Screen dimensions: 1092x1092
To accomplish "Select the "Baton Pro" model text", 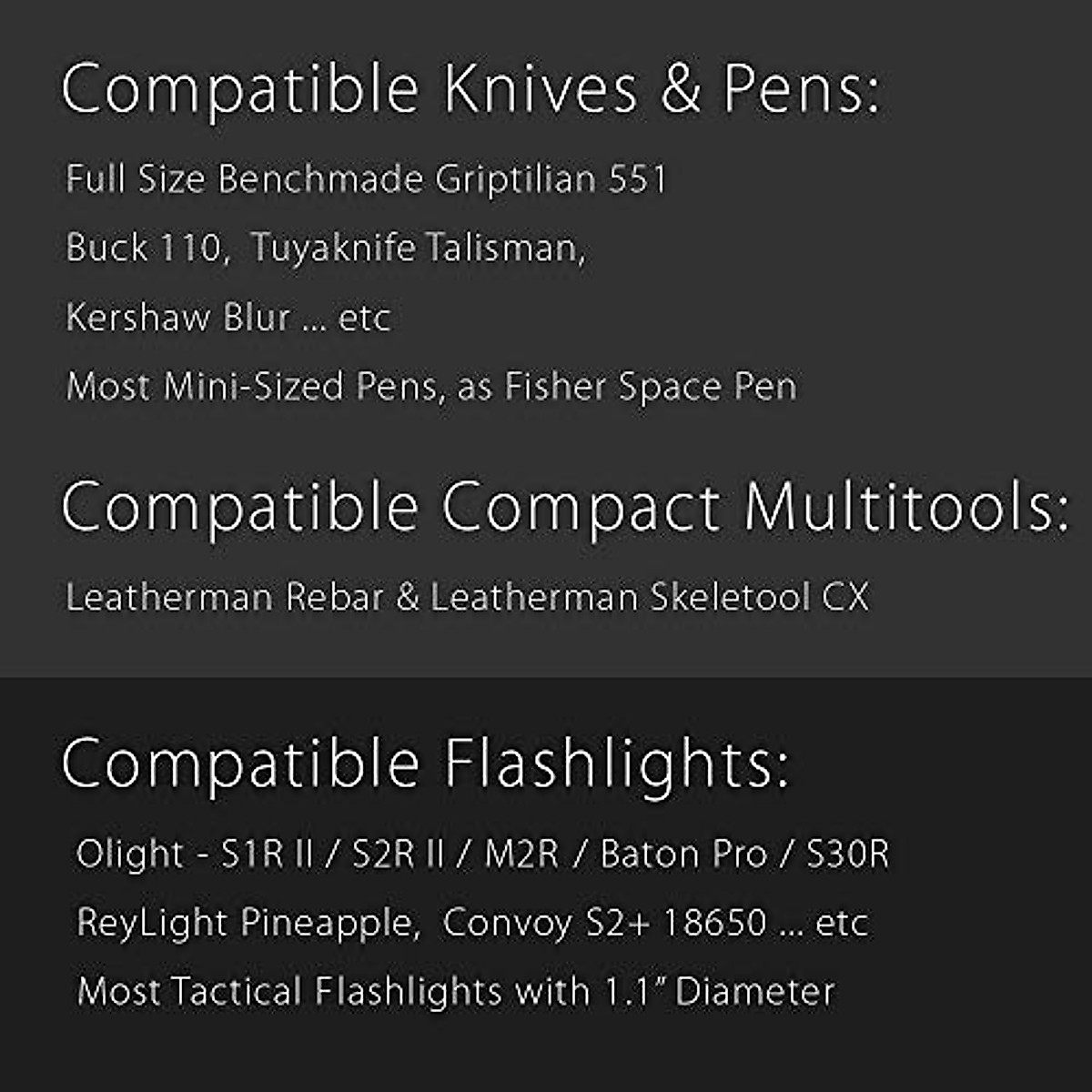I will tap(683, 854).
